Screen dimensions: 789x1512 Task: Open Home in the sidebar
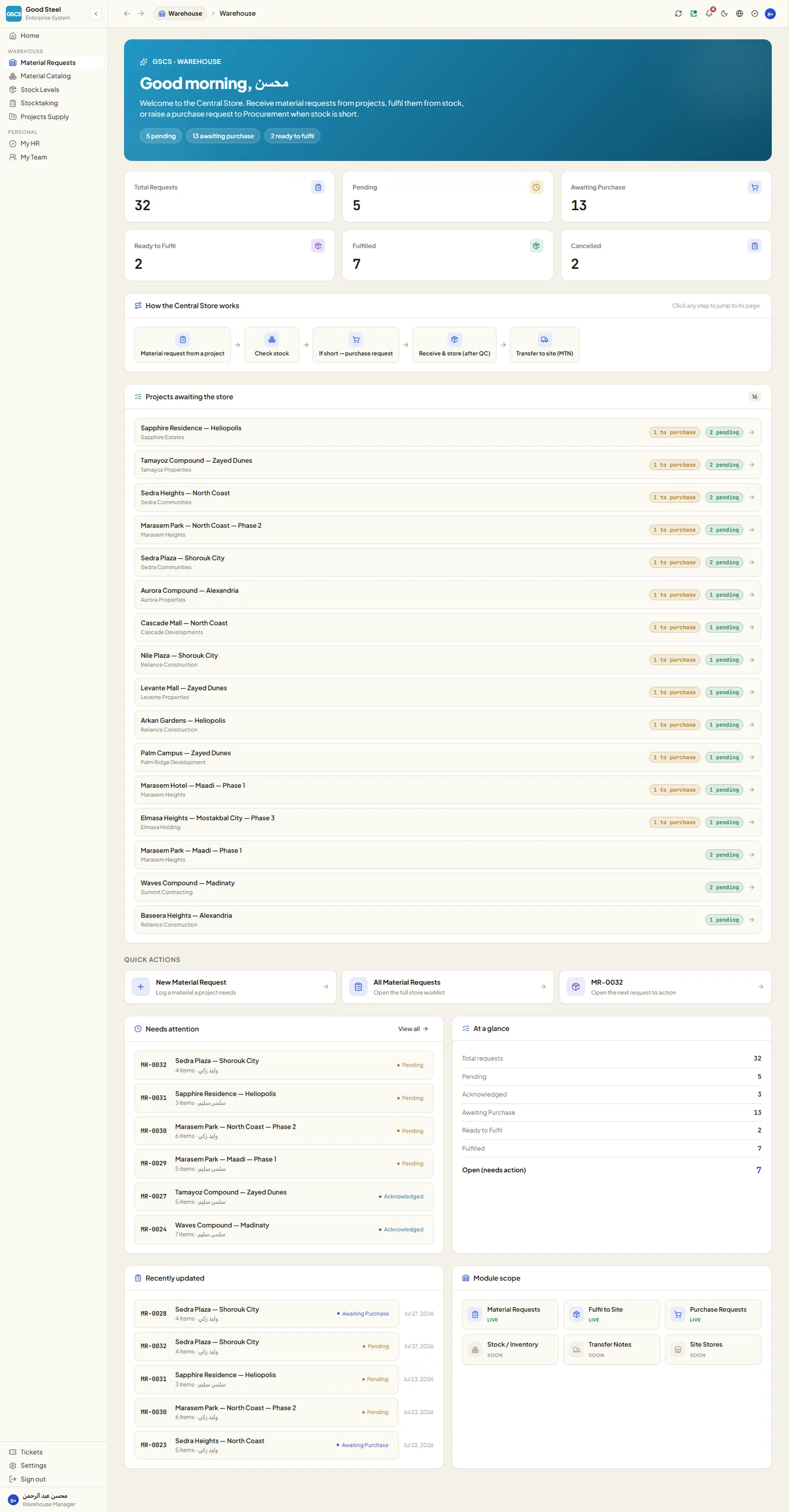click(54, 36)
